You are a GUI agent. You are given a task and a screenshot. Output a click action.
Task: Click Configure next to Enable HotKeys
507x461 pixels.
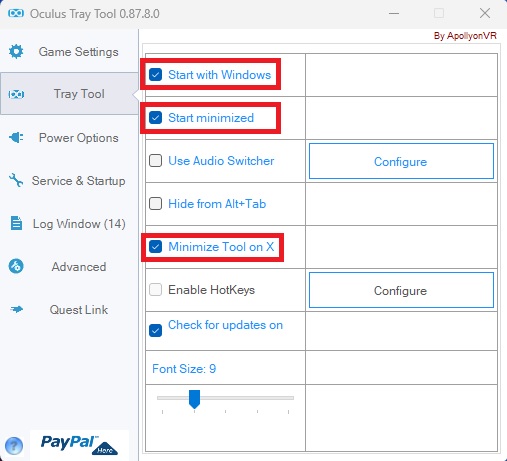(x=401, y=290)
